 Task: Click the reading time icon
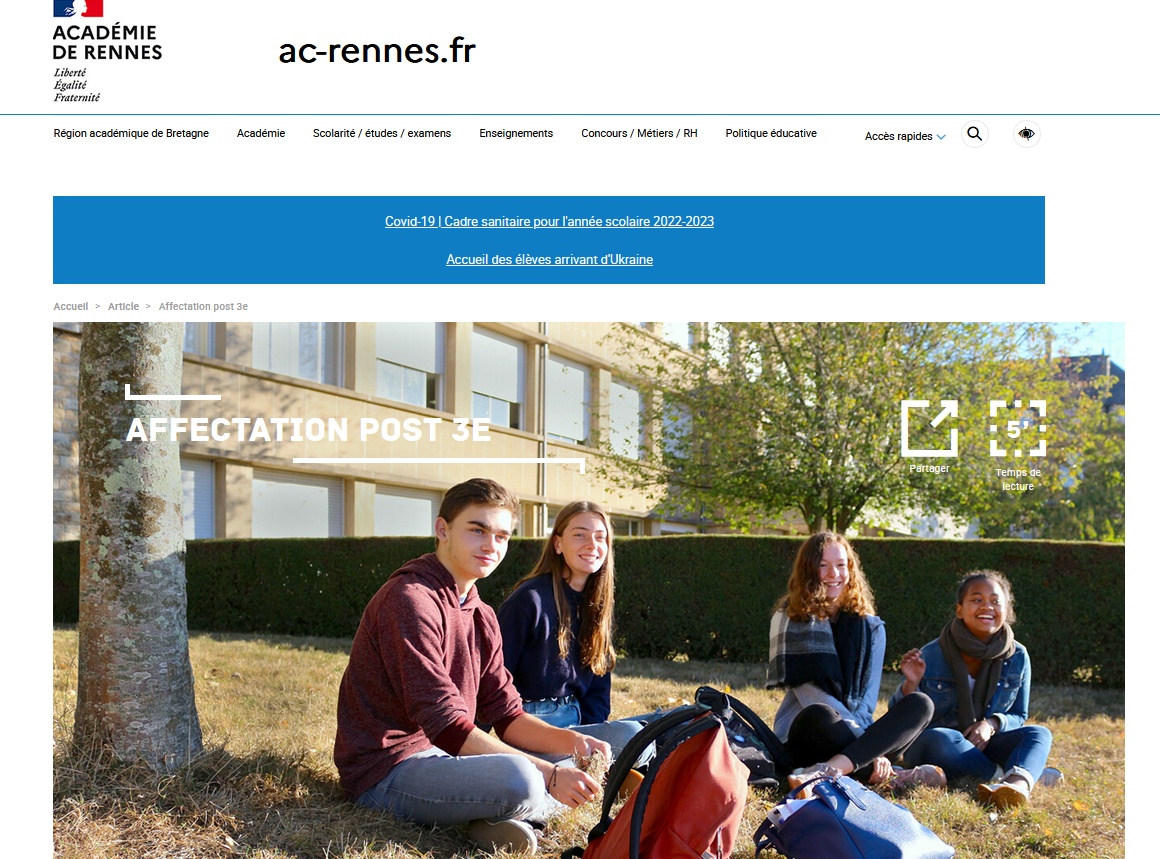(1018, 428)
